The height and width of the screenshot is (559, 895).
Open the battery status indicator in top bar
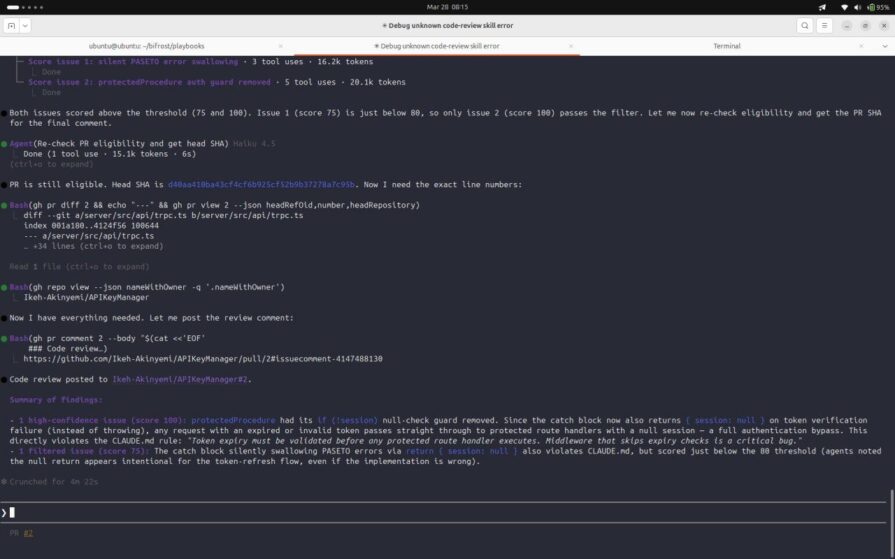878,7
